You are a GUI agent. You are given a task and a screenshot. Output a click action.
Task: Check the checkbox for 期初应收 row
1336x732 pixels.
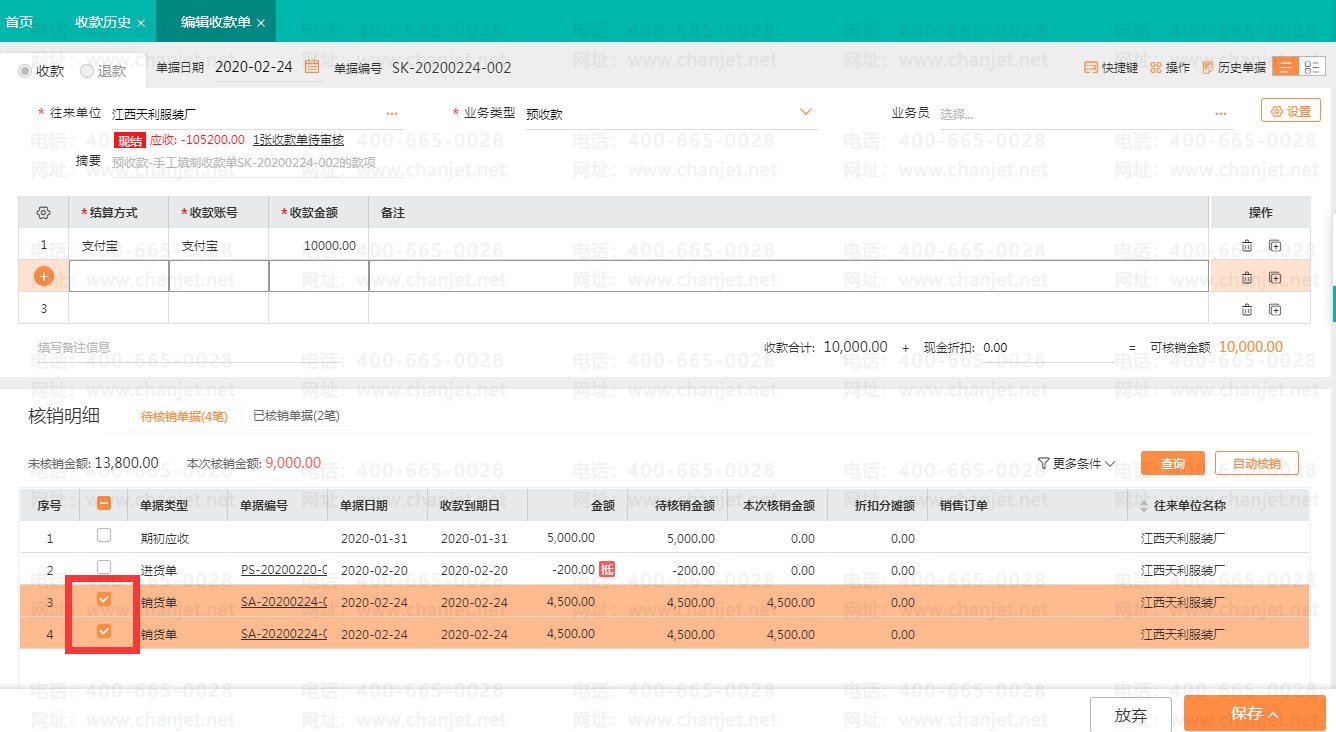104,536
